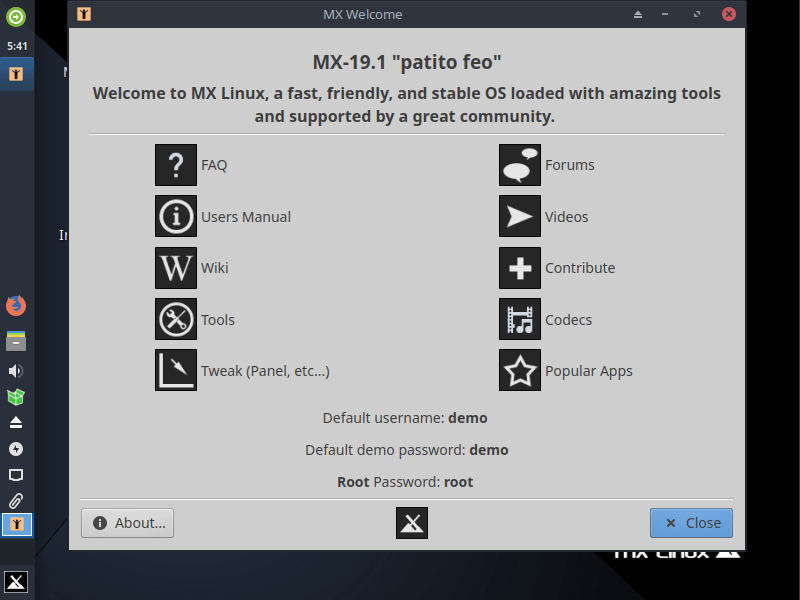The width and height of the screenshot is (800, 600).
Task: Click the Contribute plus icon
Action: click(519, 268)
